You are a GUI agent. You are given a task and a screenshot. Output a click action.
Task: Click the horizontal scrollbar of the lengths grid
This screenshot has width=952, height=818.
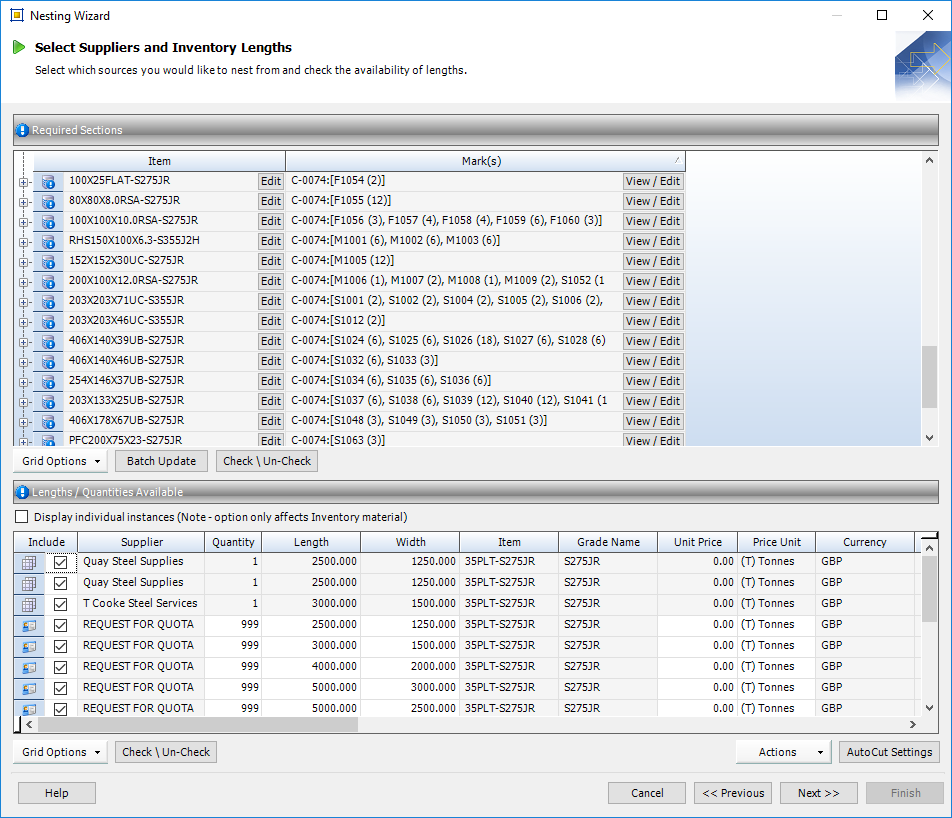tap(190, 724)
